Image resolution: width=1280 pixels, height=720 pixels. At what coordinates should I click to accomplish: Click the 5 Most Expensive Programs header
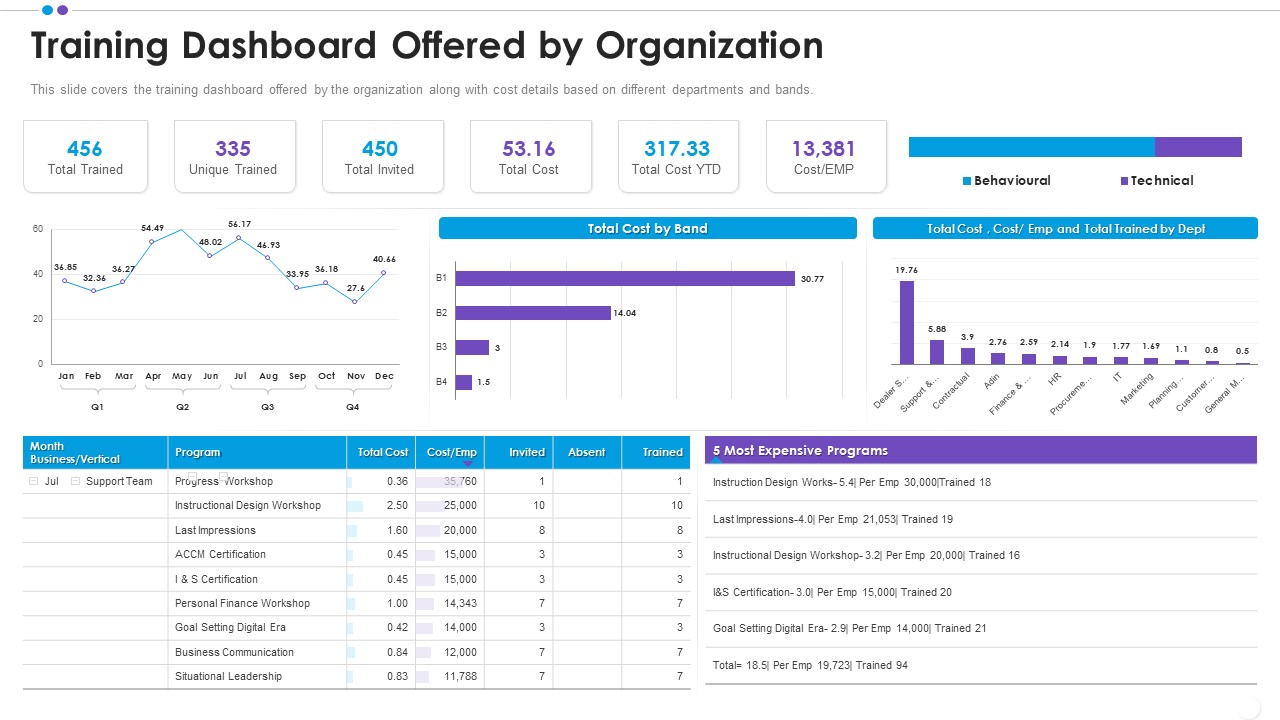point(981,450)
